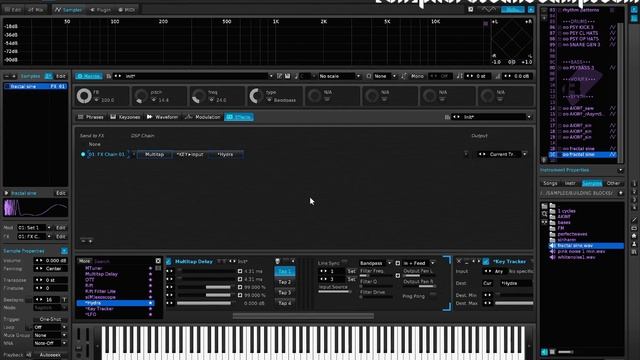Viewport: 640px width, 360px height.
Task: Open the Loop Off dropdown
Action: point(50,327)
